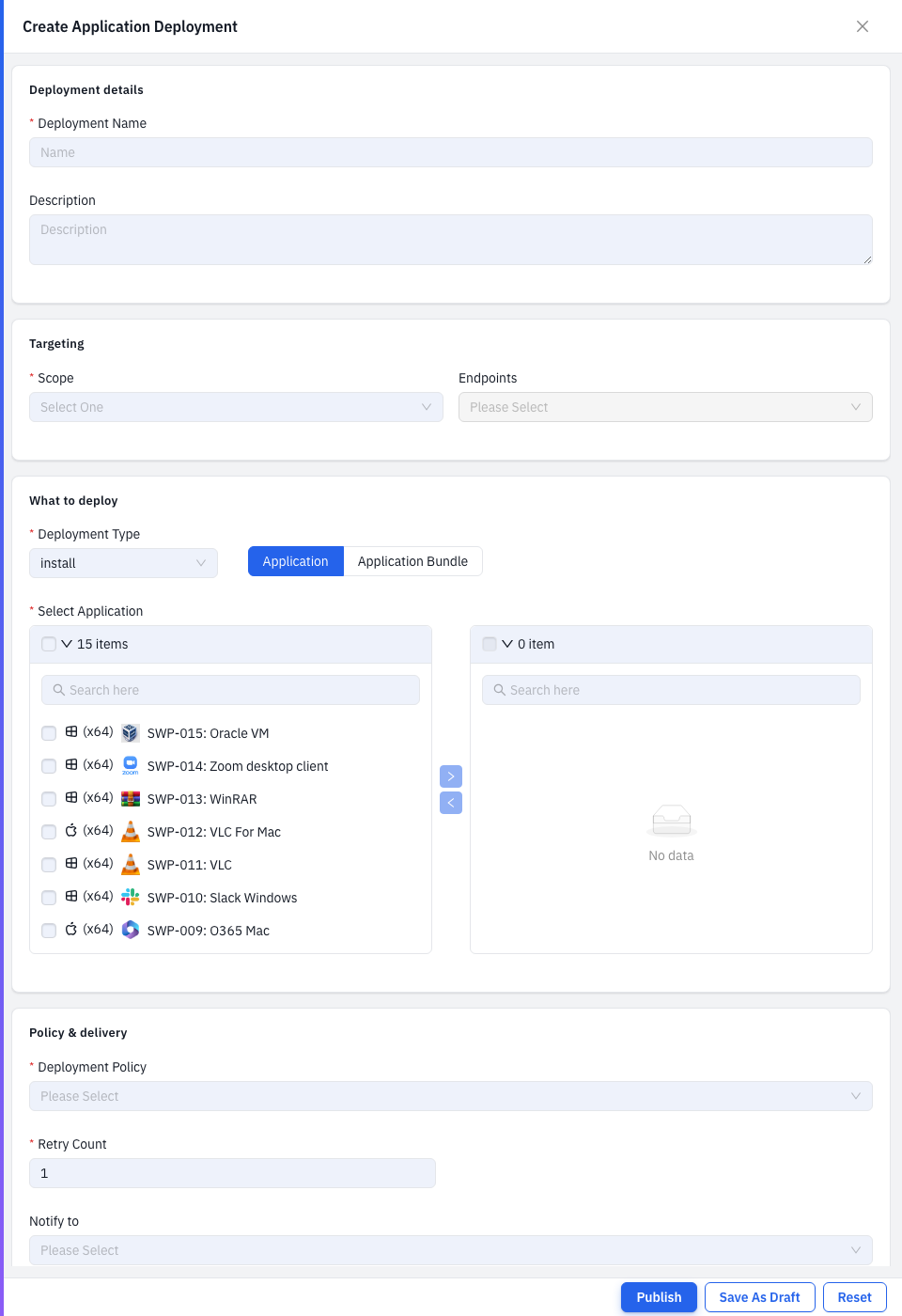Close the Create Application Deployment dialog
This screenshot has width=902, height=1316.
863,26
